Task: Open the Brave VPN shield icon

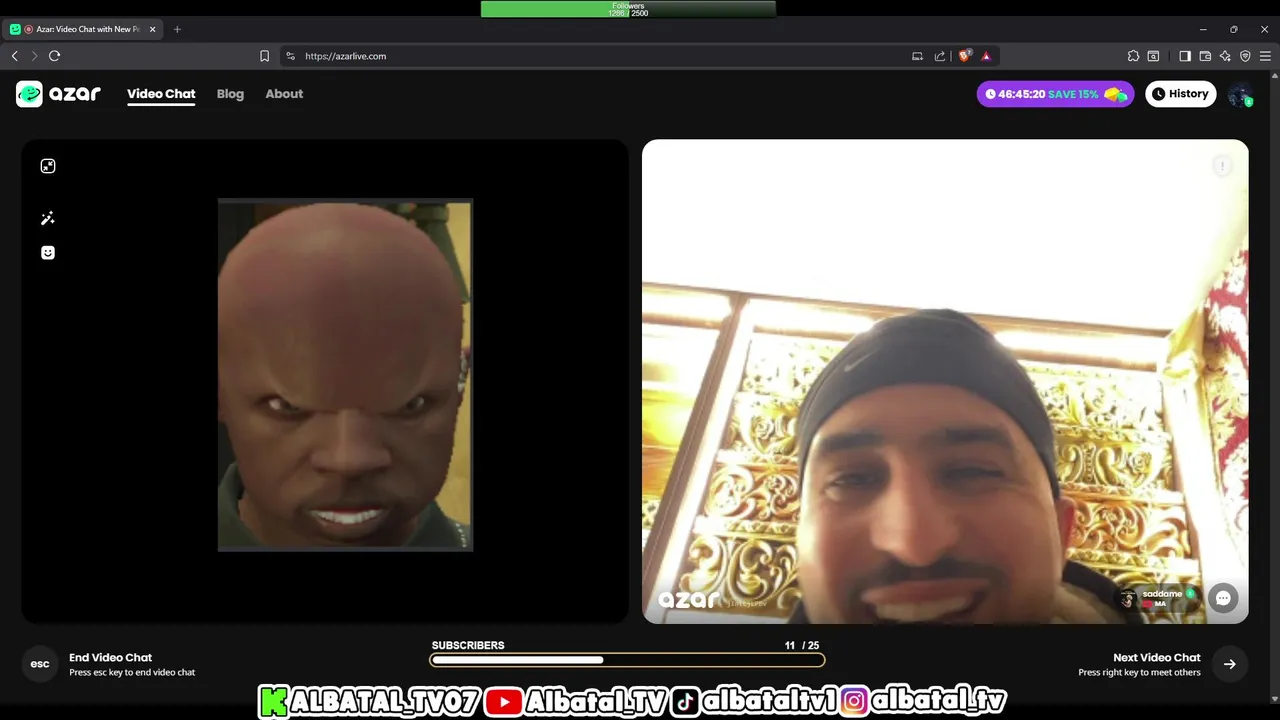Action: coord(1245,56)
